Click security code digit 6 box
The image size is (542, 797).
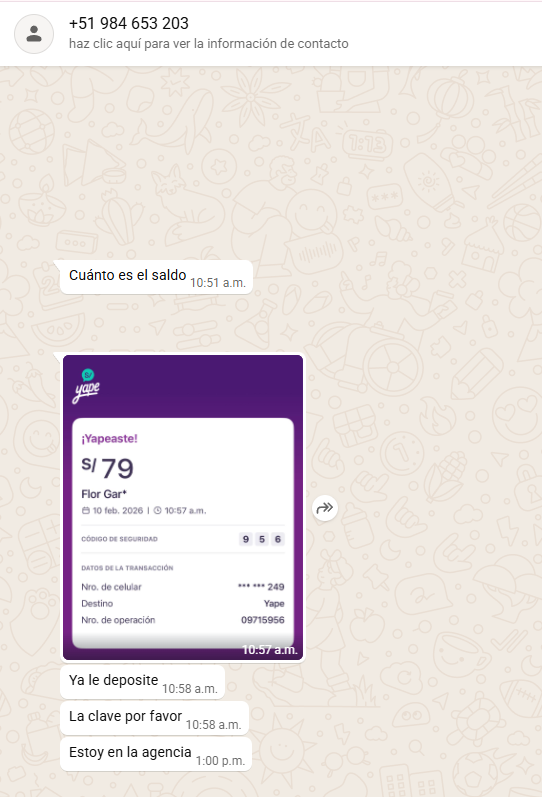coord(278,539)
